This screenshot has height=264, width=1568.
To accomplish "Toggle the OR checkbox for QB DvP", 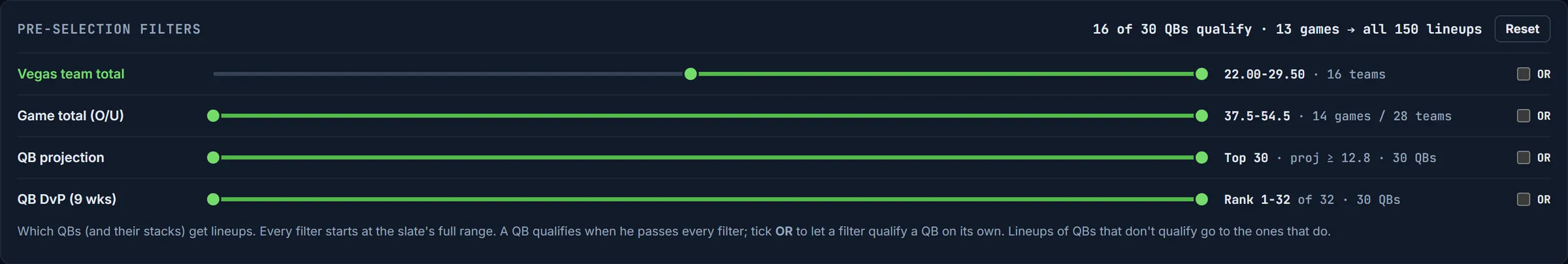I will tap(1523, 199).
